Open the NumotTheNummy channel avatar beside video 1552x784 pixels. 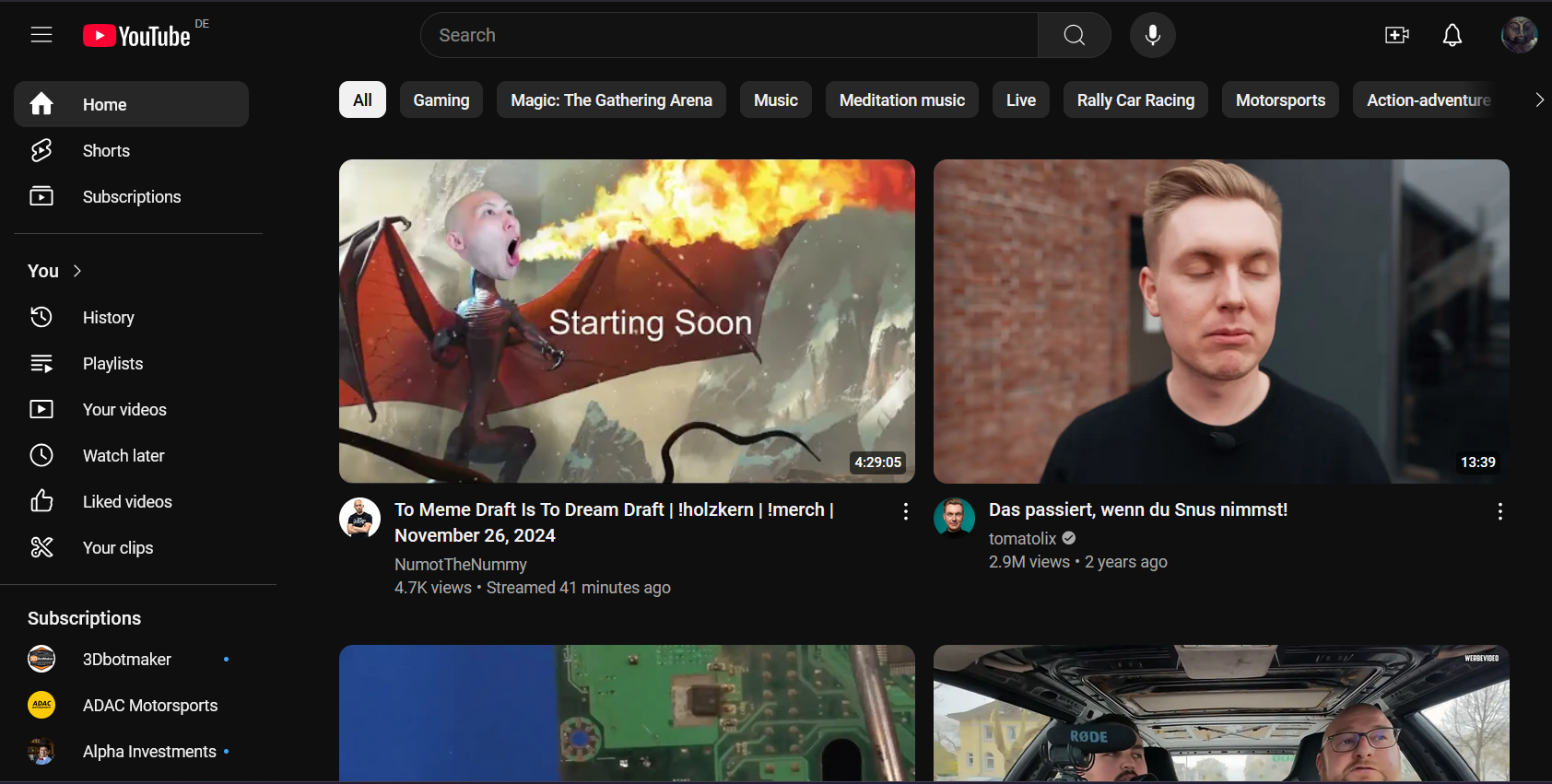(359, 519)
